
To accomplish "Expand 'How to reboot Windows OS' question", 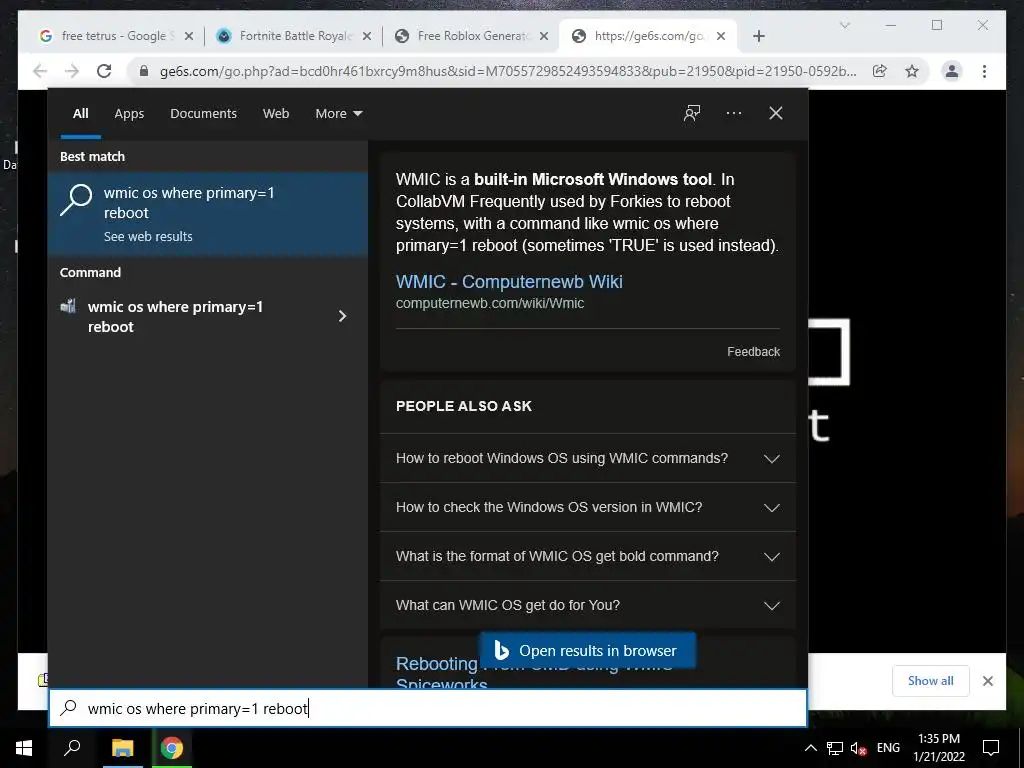I will [587, 458].
